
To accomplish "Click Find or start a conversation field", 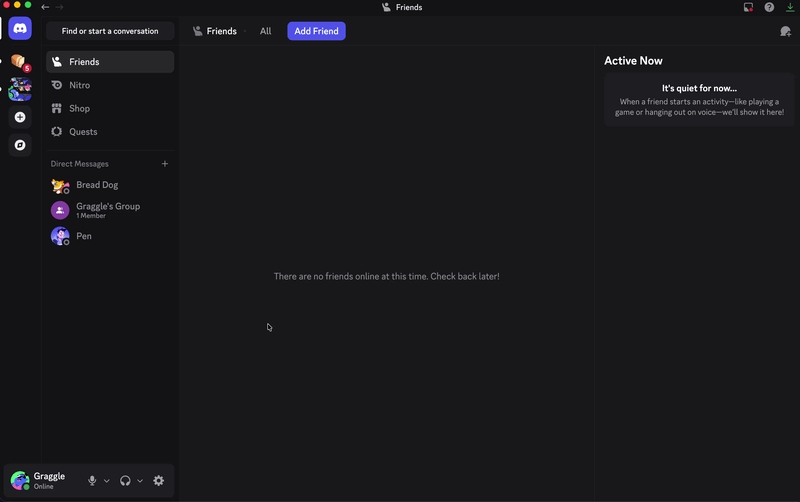I will point(110,31).
